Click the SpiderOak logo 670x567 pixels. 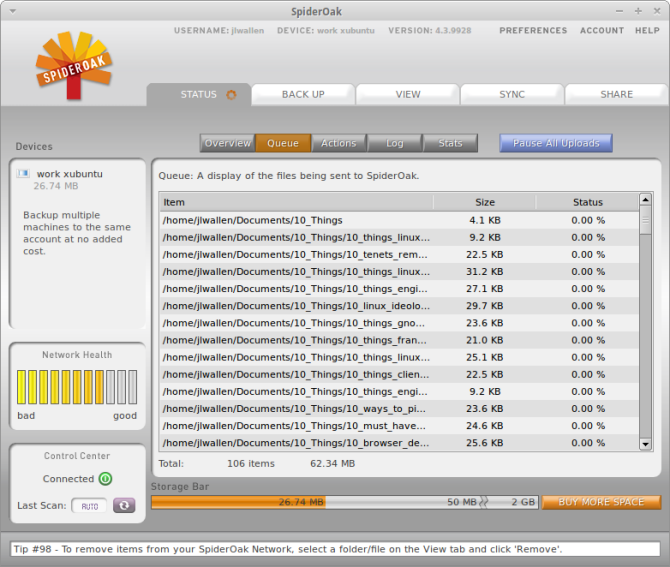(x=73, y=65)
